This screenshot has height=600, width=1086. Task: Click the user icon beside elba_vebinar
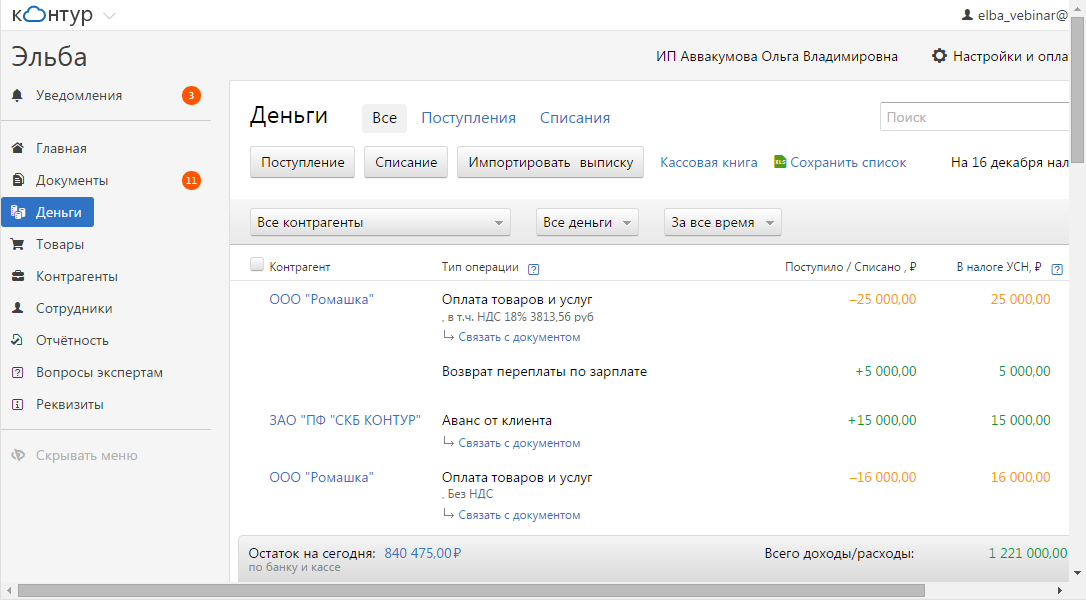coord(968,15)
